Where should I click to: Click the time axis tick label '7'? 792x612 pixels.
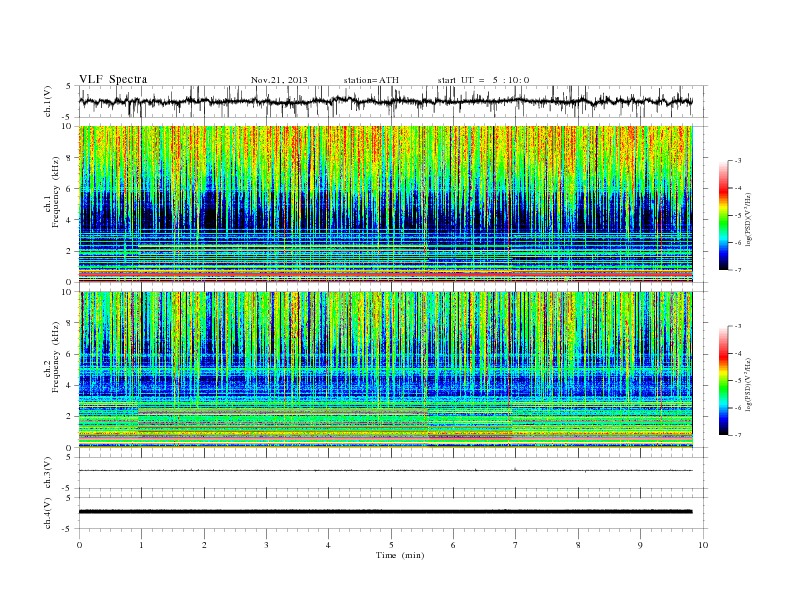click(516, 545)
